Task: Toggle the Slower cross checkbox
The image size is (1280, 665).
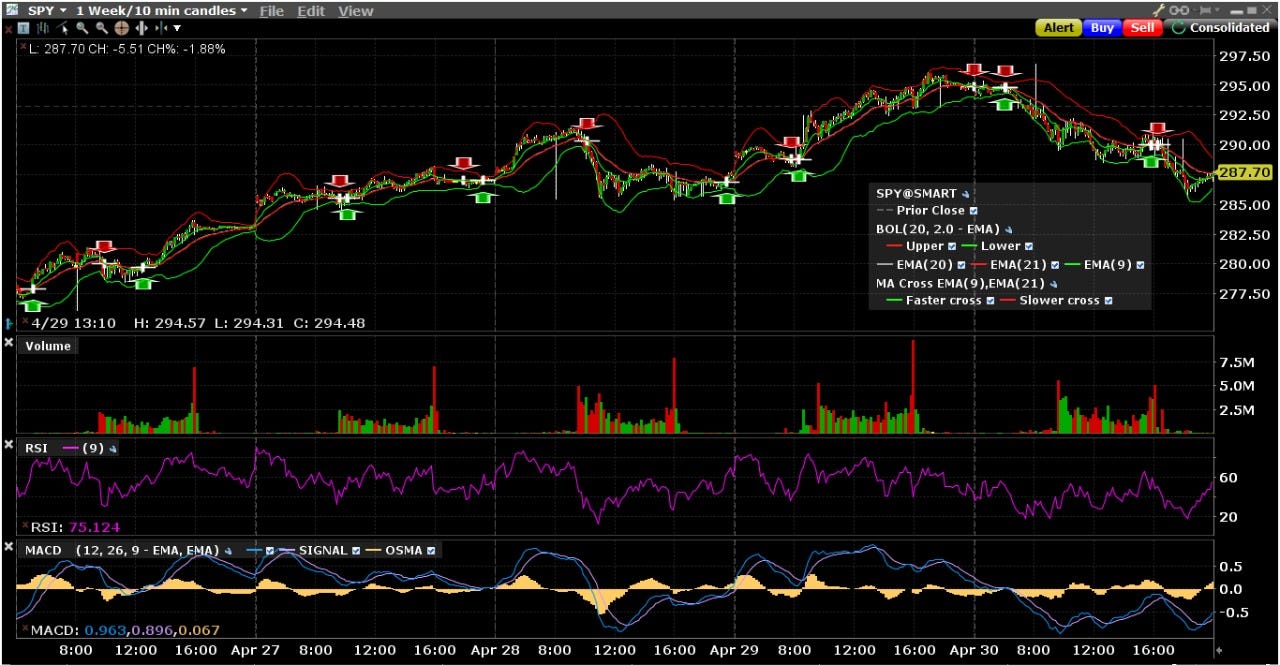Action: point(1108,301)
